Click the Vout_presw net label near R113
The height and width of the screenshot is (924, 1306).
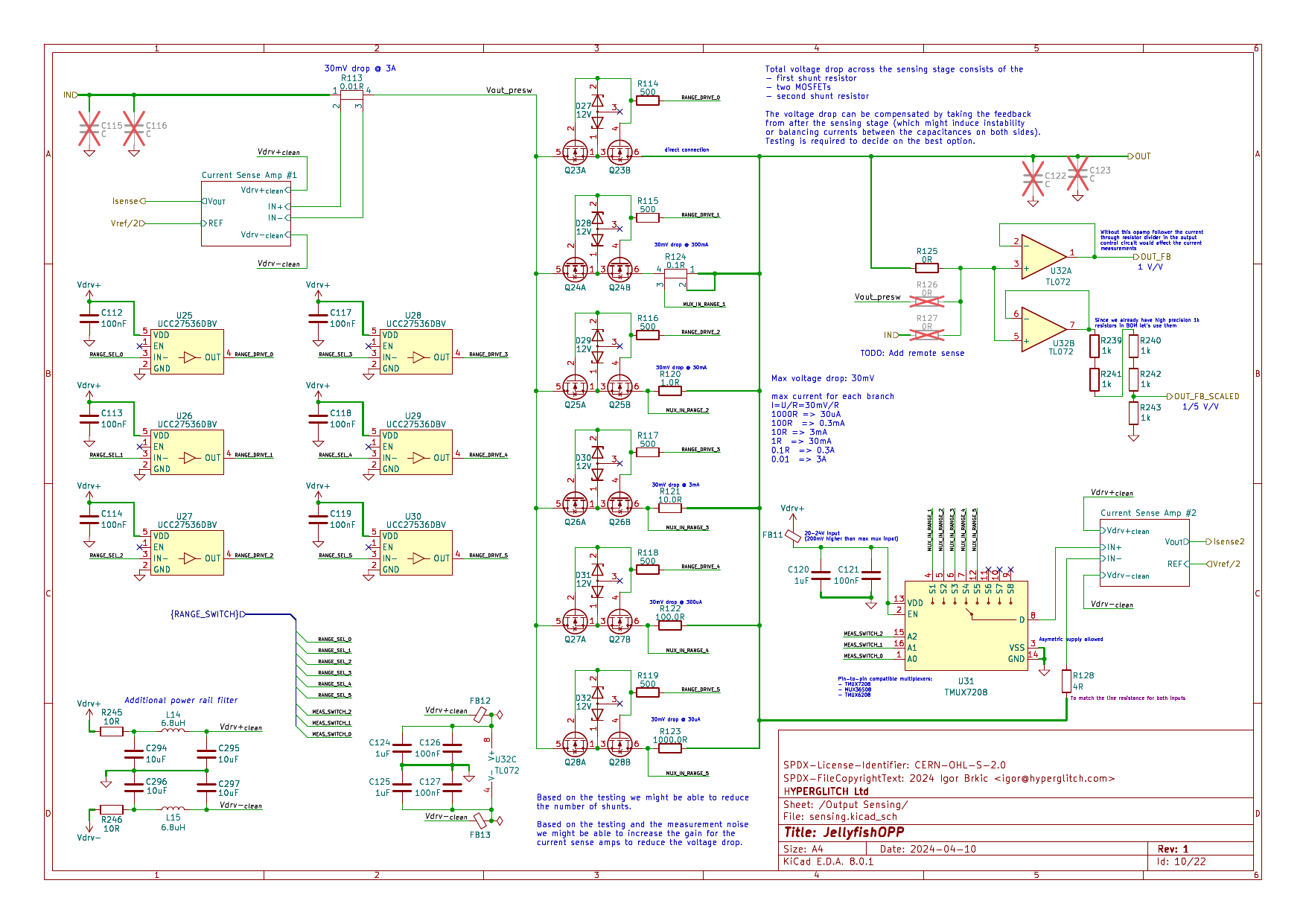(509, 91)
